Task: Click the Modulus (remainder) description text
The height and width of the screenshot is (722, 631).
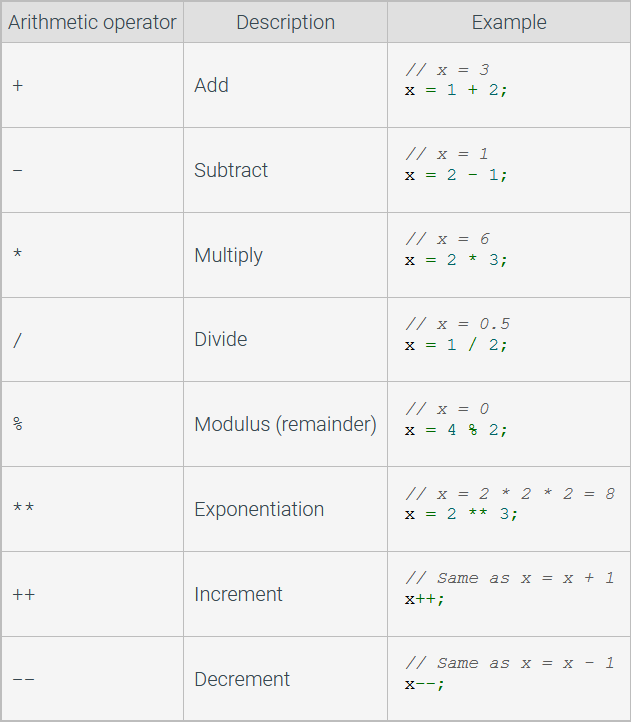Action: tap(285, 425)
